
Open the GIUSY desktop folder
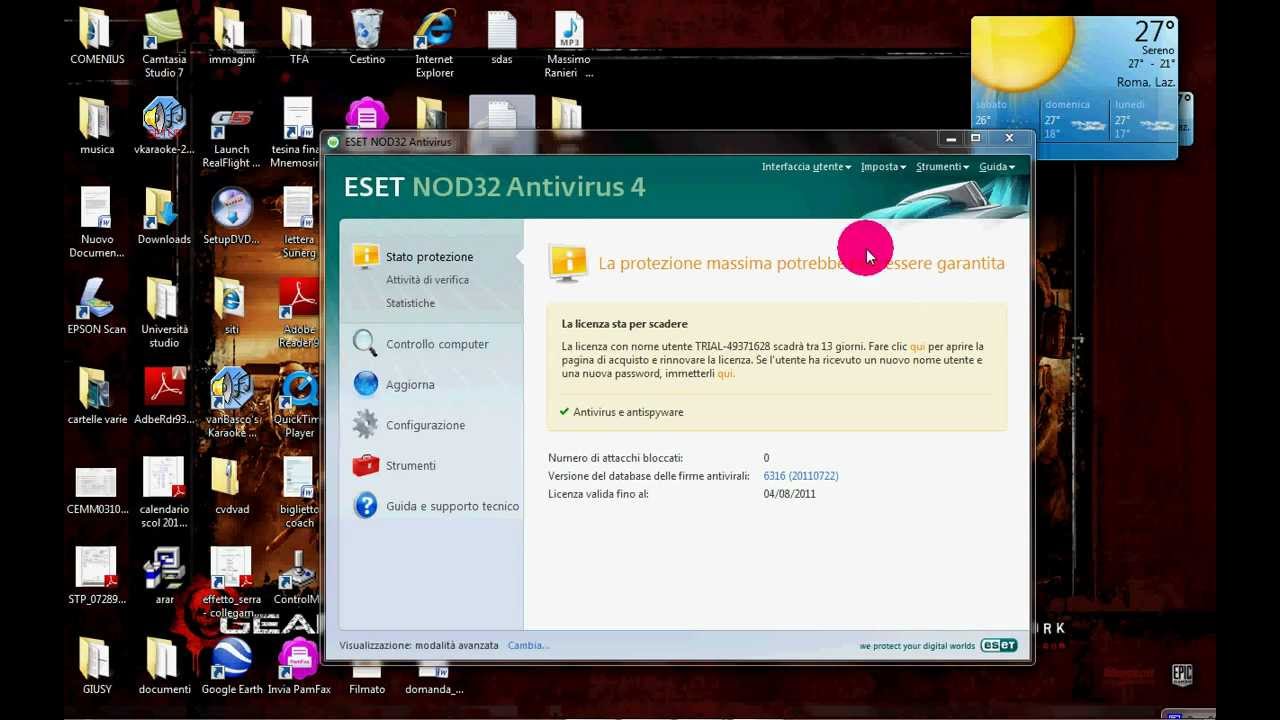97,667
